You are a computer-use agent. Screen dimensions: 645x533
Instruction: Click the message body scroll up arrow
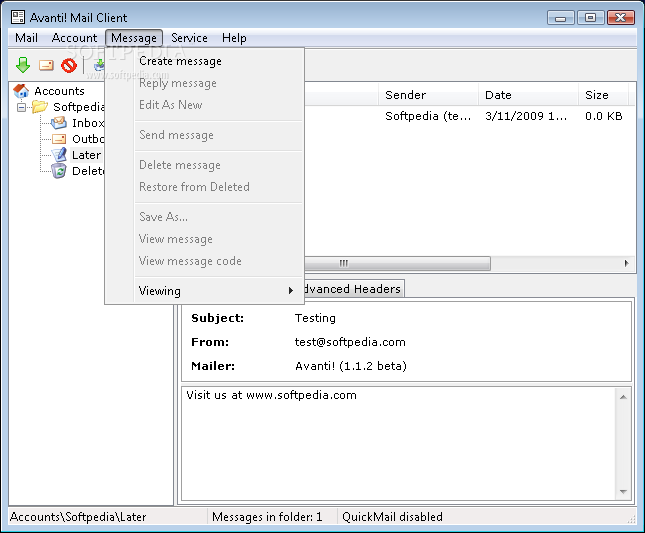(x=623, y=397)
